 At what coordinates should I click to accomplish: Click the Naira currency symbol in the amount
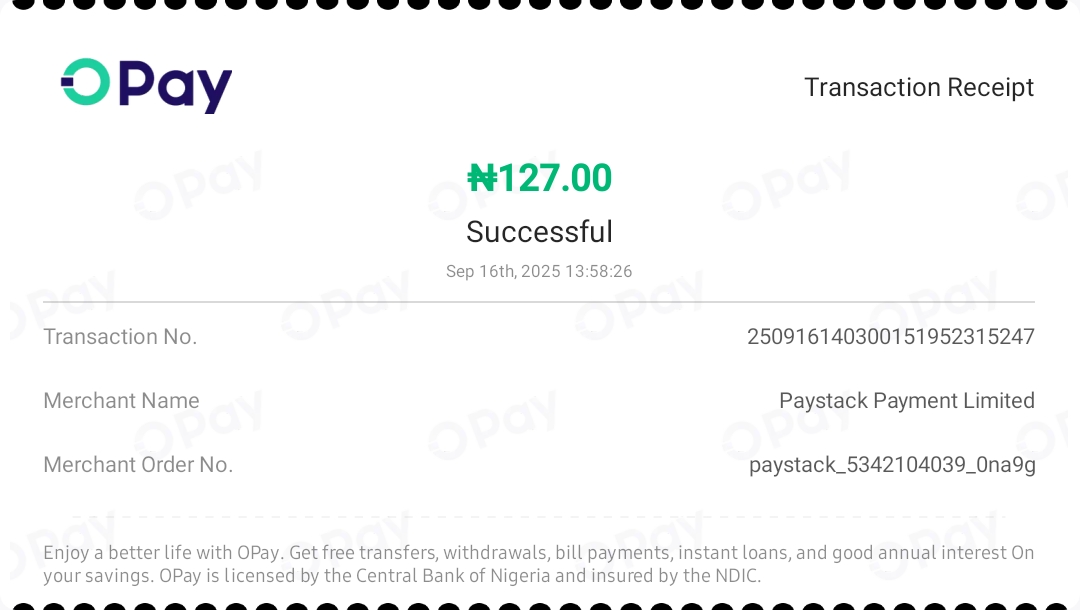point(482,178)
